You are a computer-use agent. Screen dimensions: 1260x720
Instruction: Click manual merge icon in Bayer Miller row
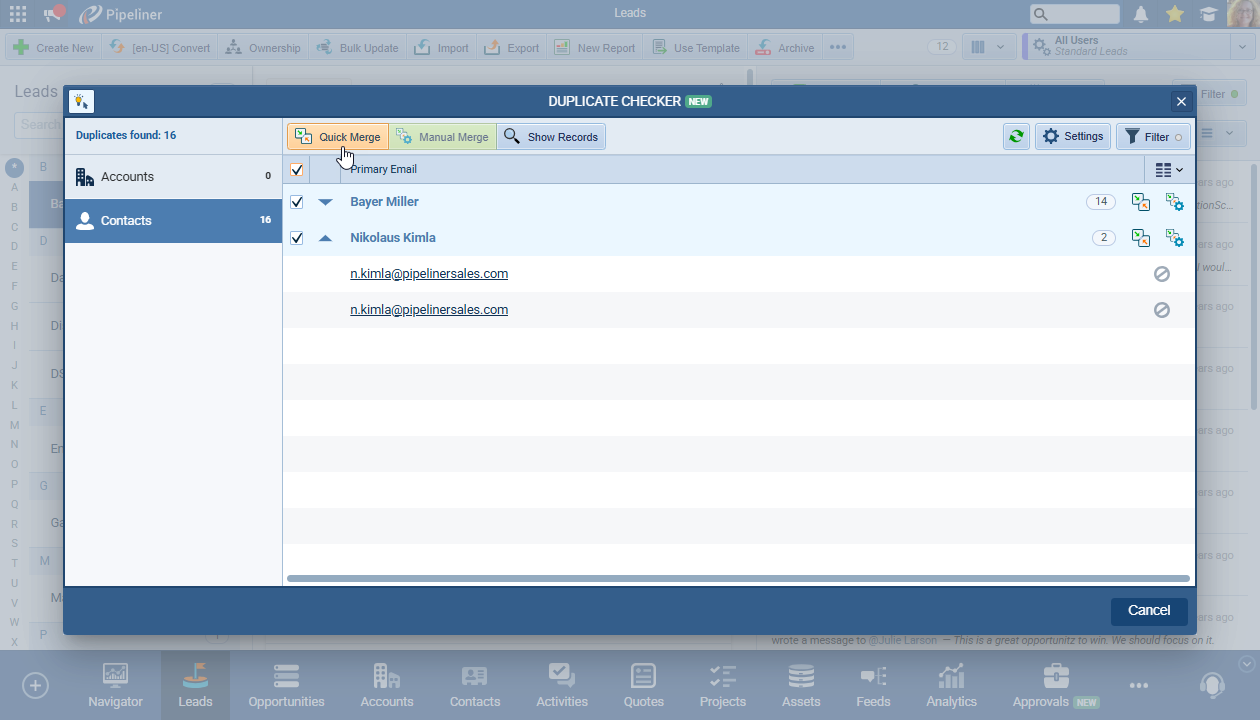coord(1174,202)
